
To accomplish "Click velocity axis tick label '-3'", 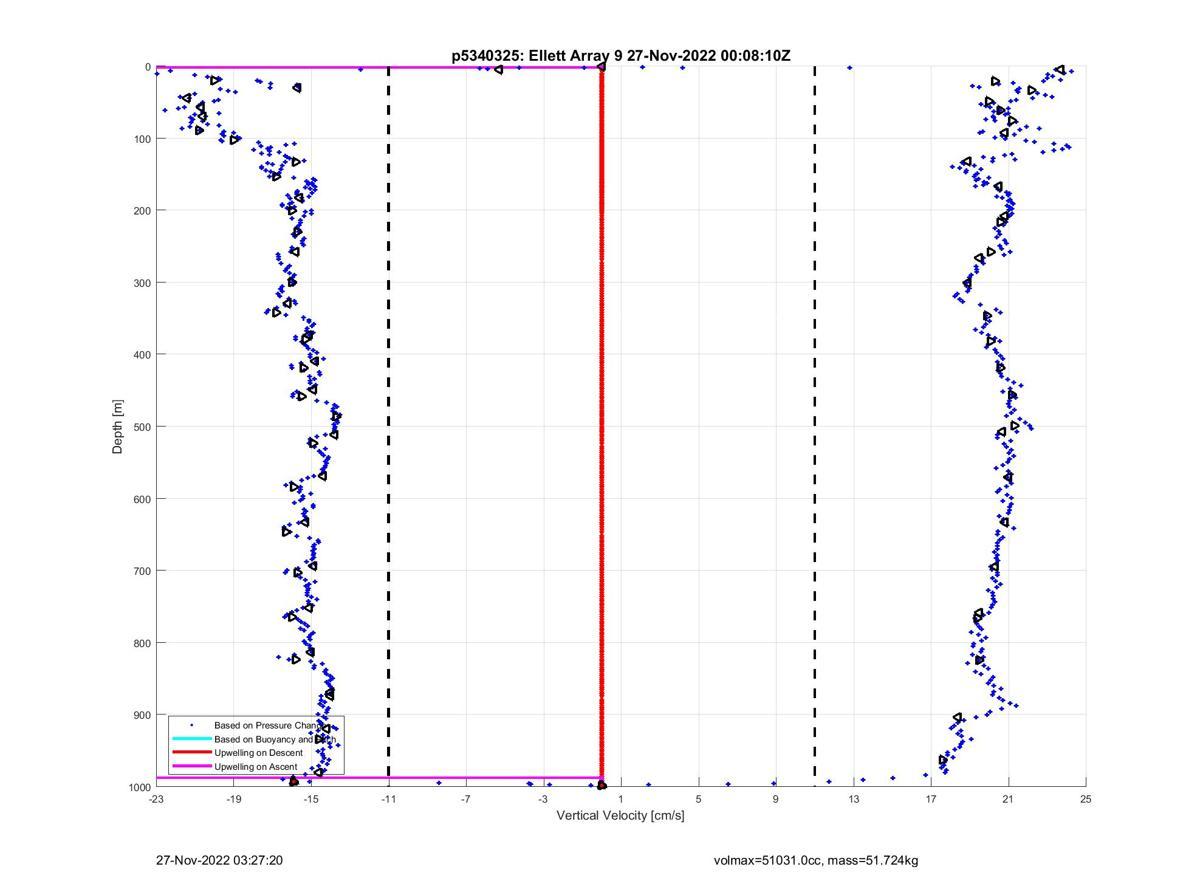I will click(543, 799).
